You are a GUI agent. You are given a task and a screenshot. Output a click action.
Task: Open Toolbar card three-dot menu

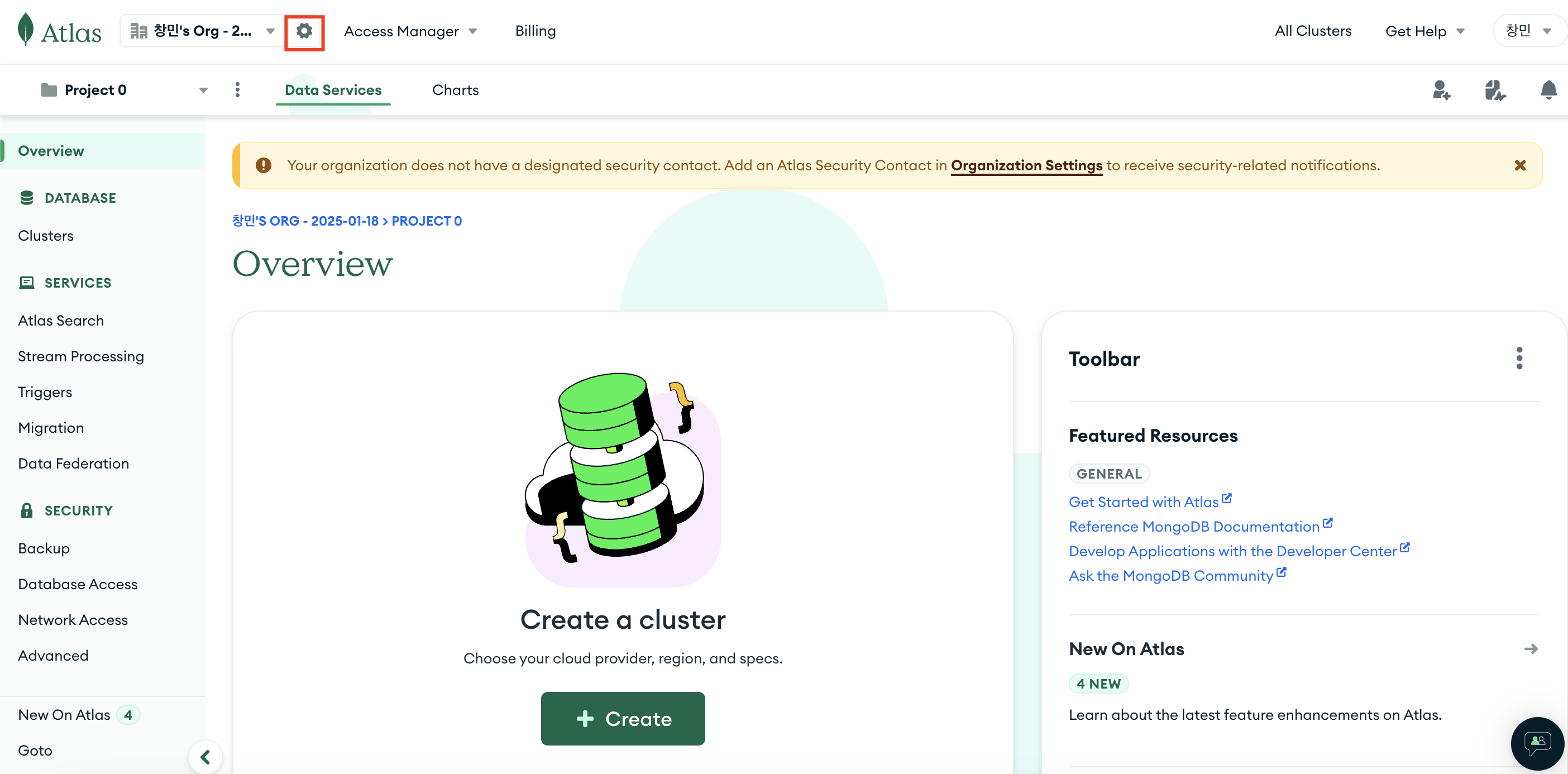1519,358
